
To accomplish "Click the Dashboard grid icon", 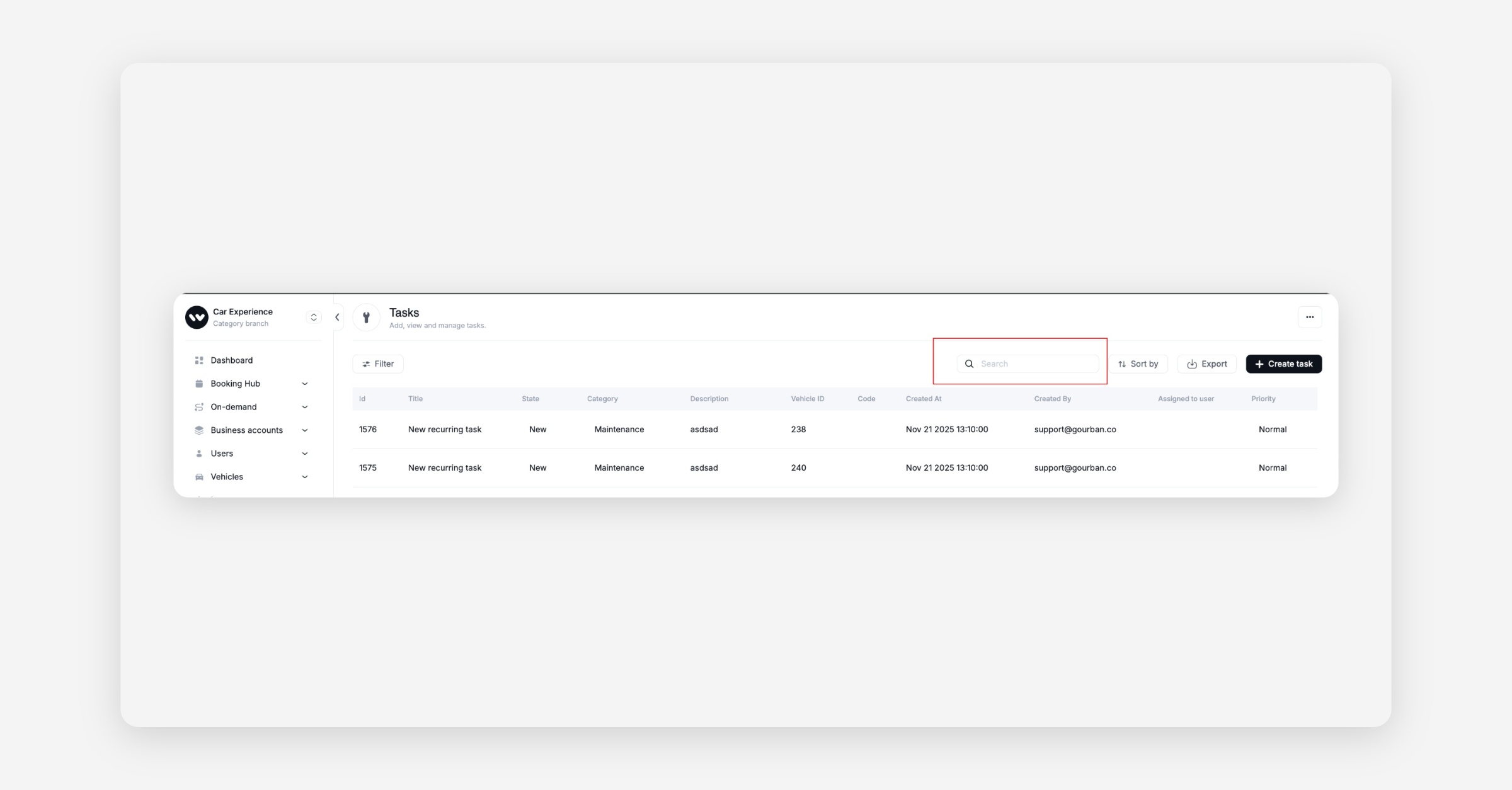I will pyautogui.click(x=199, y=360).
